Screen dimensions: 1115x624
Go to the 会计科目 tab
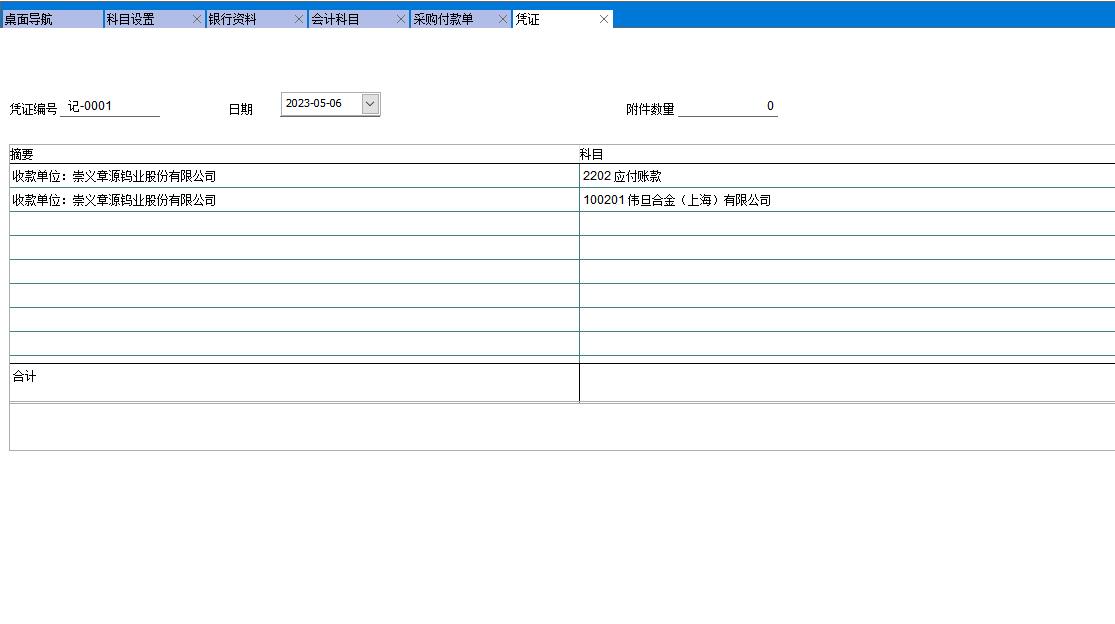[x=350, y=19]
